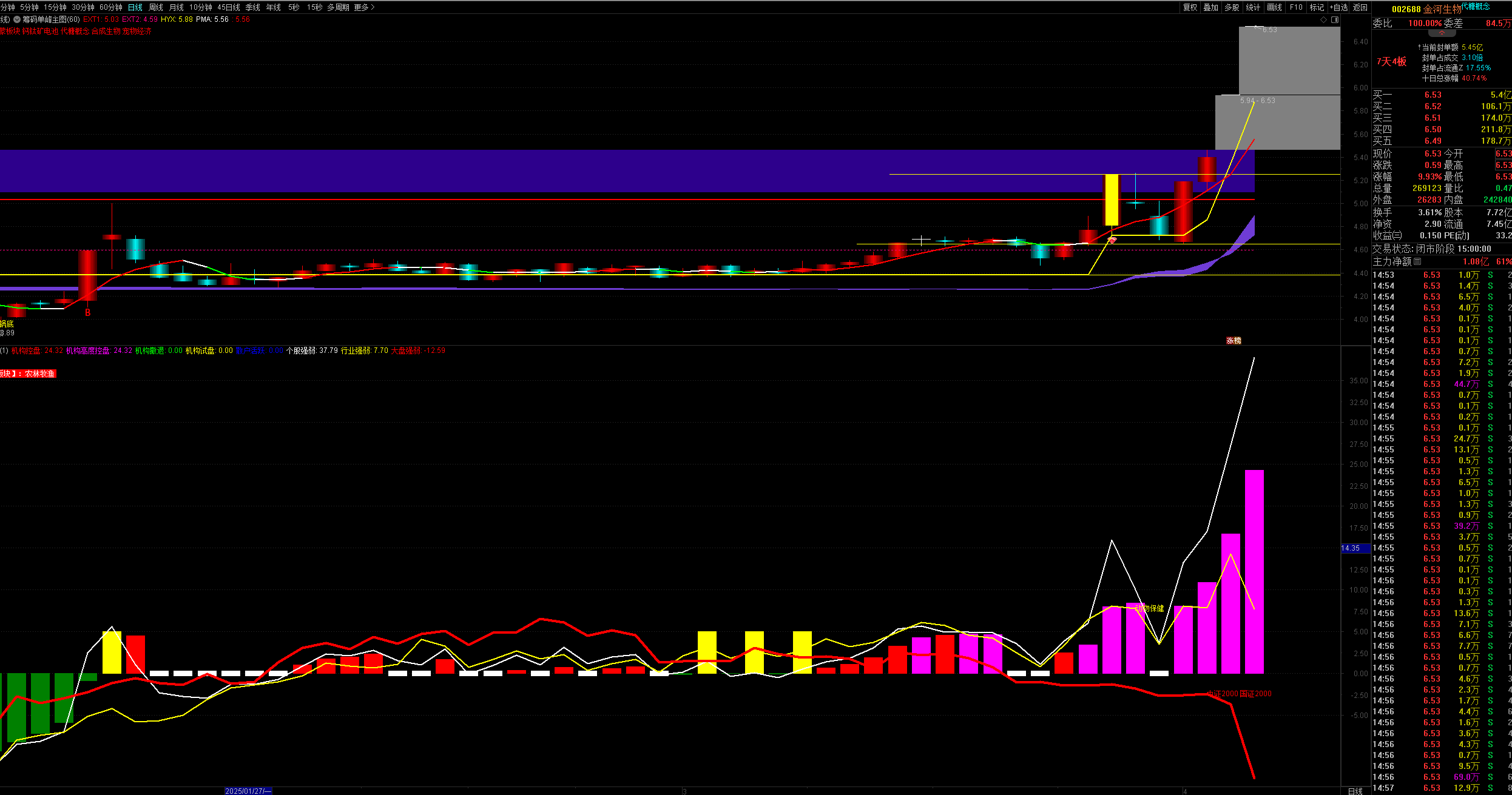1512x795 pixels.
Task: Click the info icon beside 当前封单额
Action: point(1419,47)
